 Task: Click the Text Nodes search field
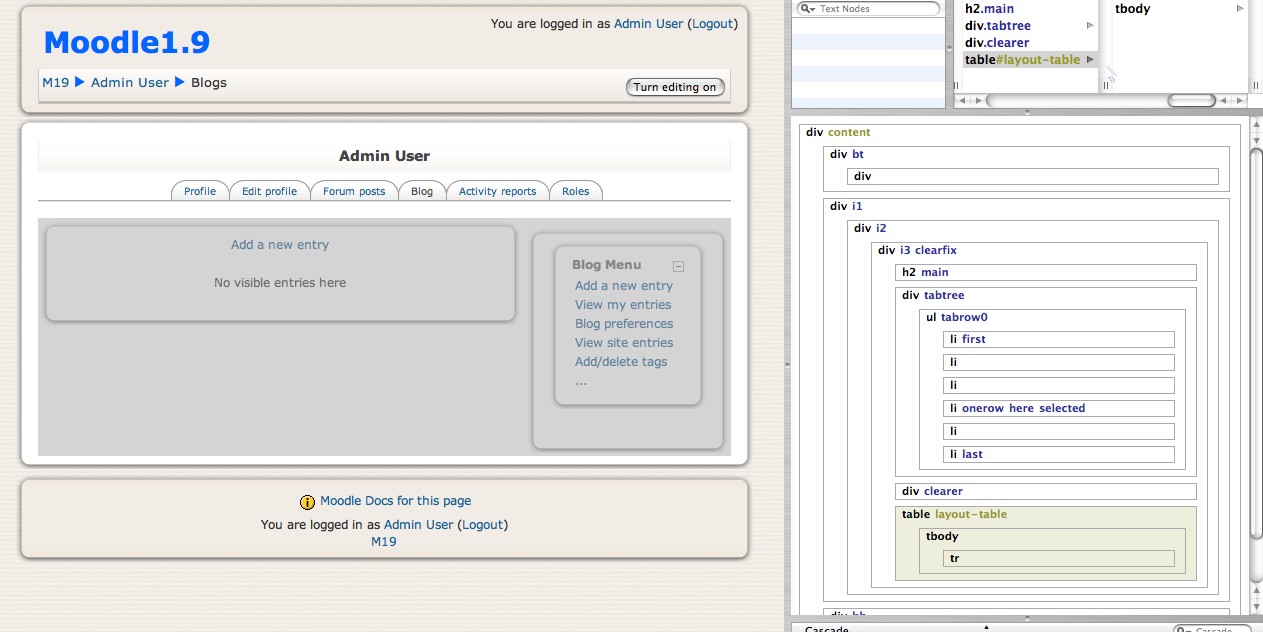[x=868, y=8]
